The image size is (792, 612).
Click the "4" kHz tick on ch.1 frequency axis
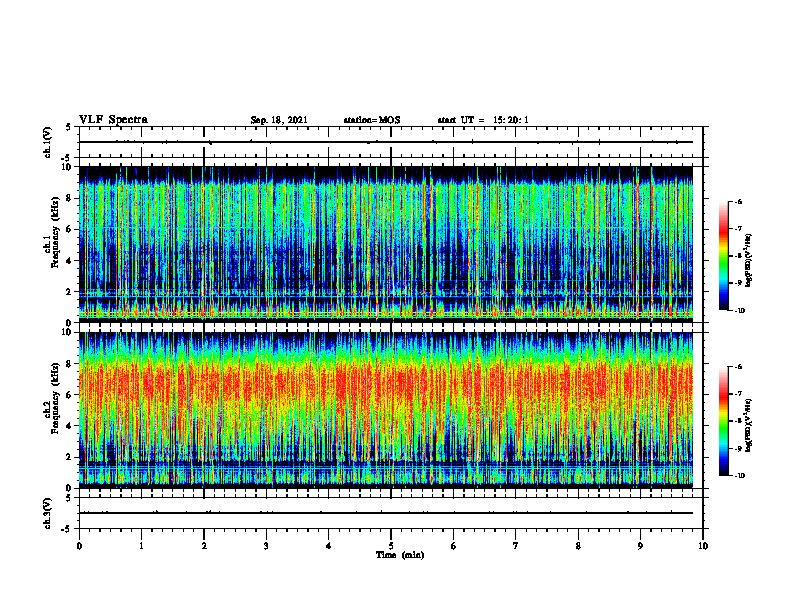70,261
